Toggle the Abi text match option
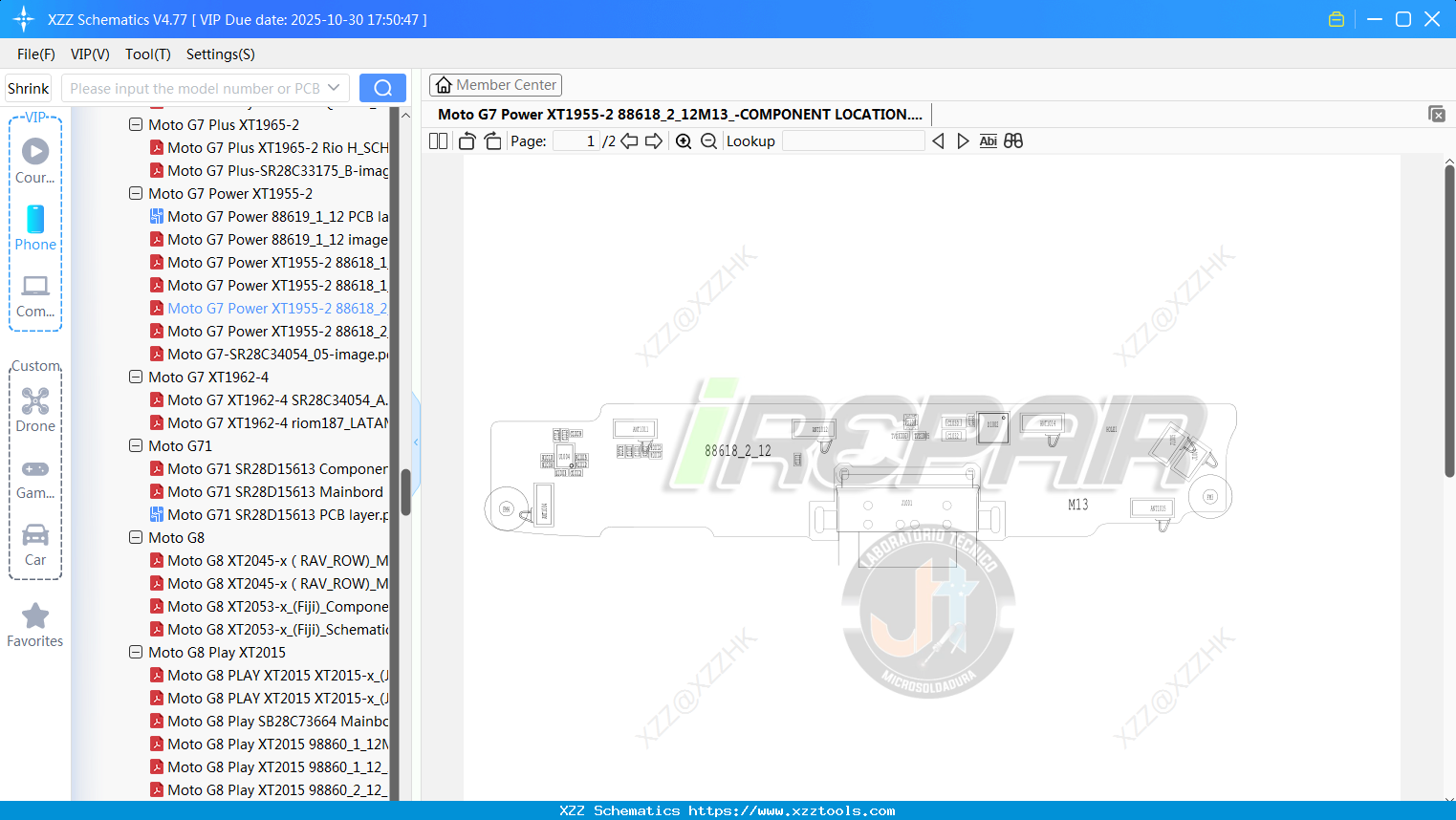Image resolution: width=1456 pixels, height=820 pixels. click(989, 141)
